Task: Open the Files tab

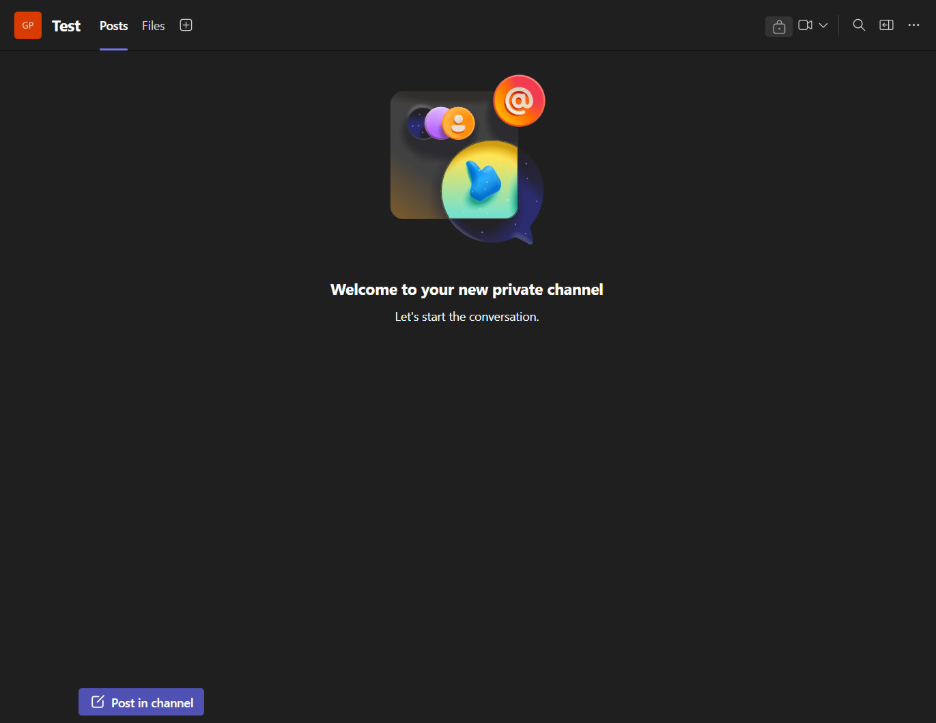Action: 153,26
